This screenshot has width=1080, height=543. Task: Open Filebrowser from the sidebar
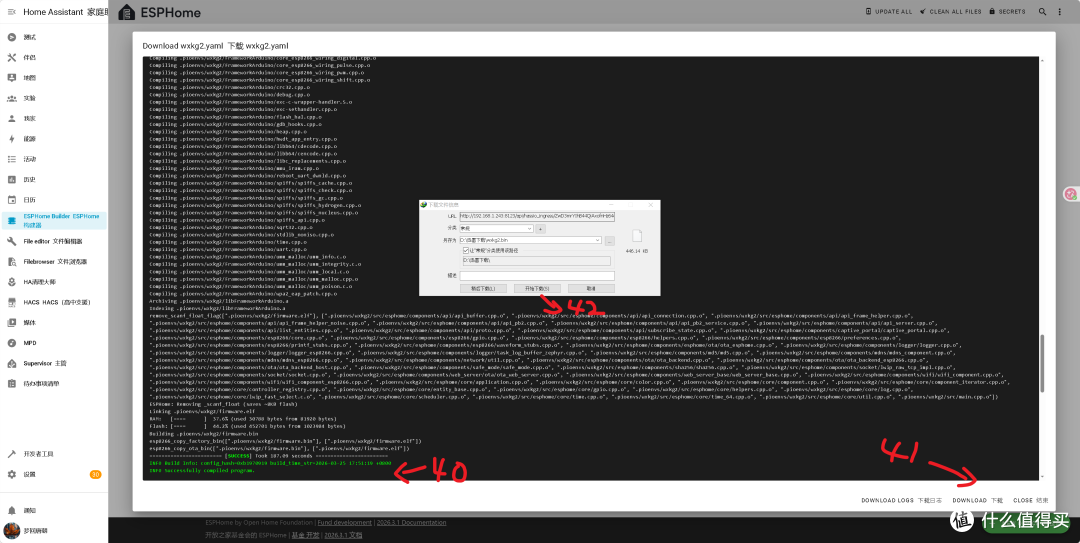click(54, 261)
